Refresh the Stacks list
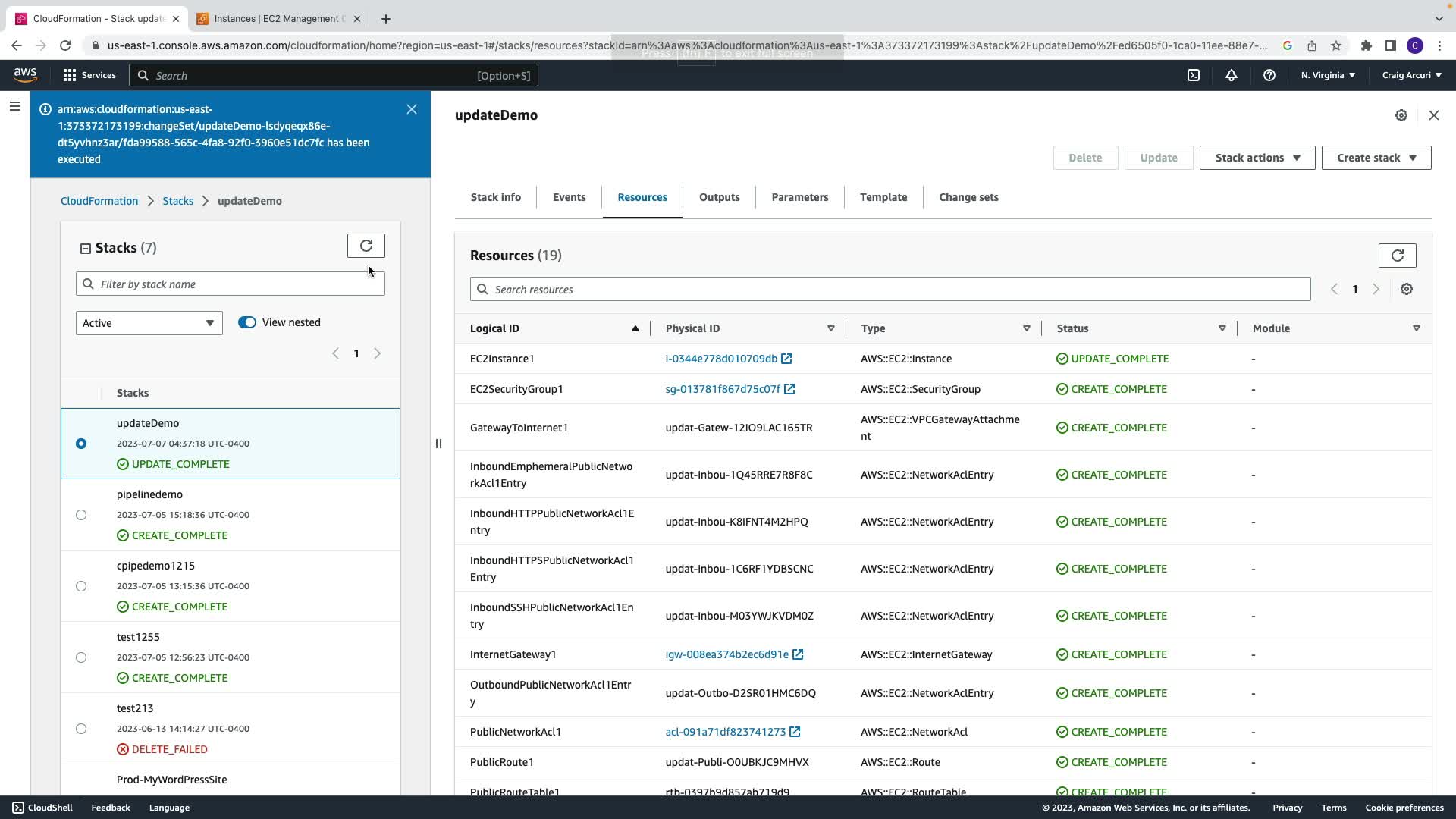 pyautogui.click(x=366, y=246)
